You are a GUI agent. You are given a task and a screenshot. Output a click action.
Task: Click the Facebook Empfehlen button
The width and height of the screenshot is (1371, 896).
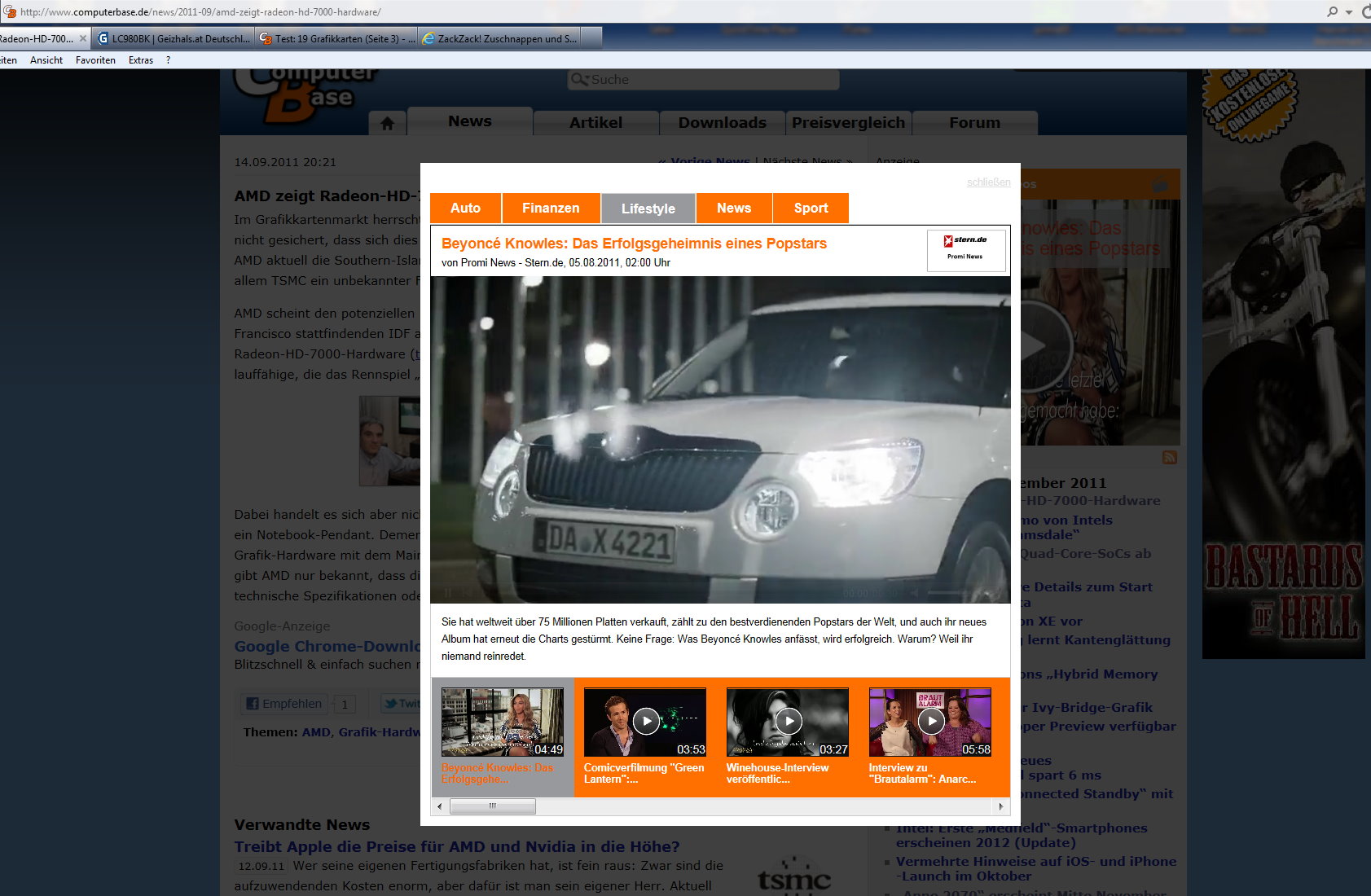coord(284,704)
